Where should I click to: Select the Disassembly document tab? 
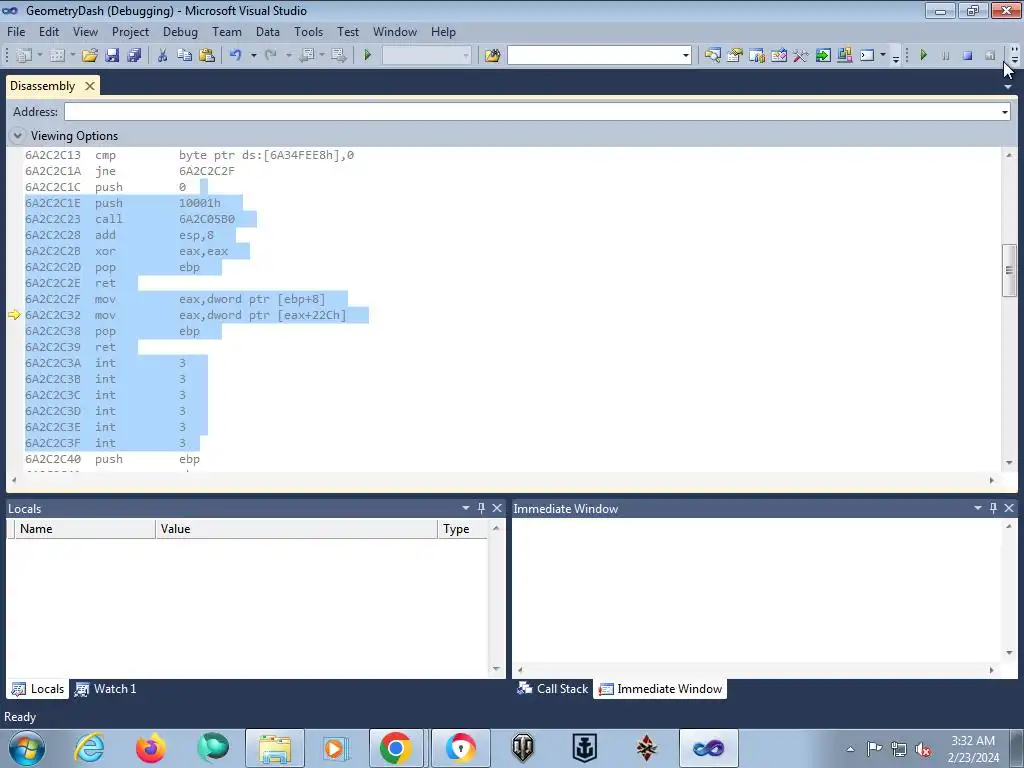42,86
